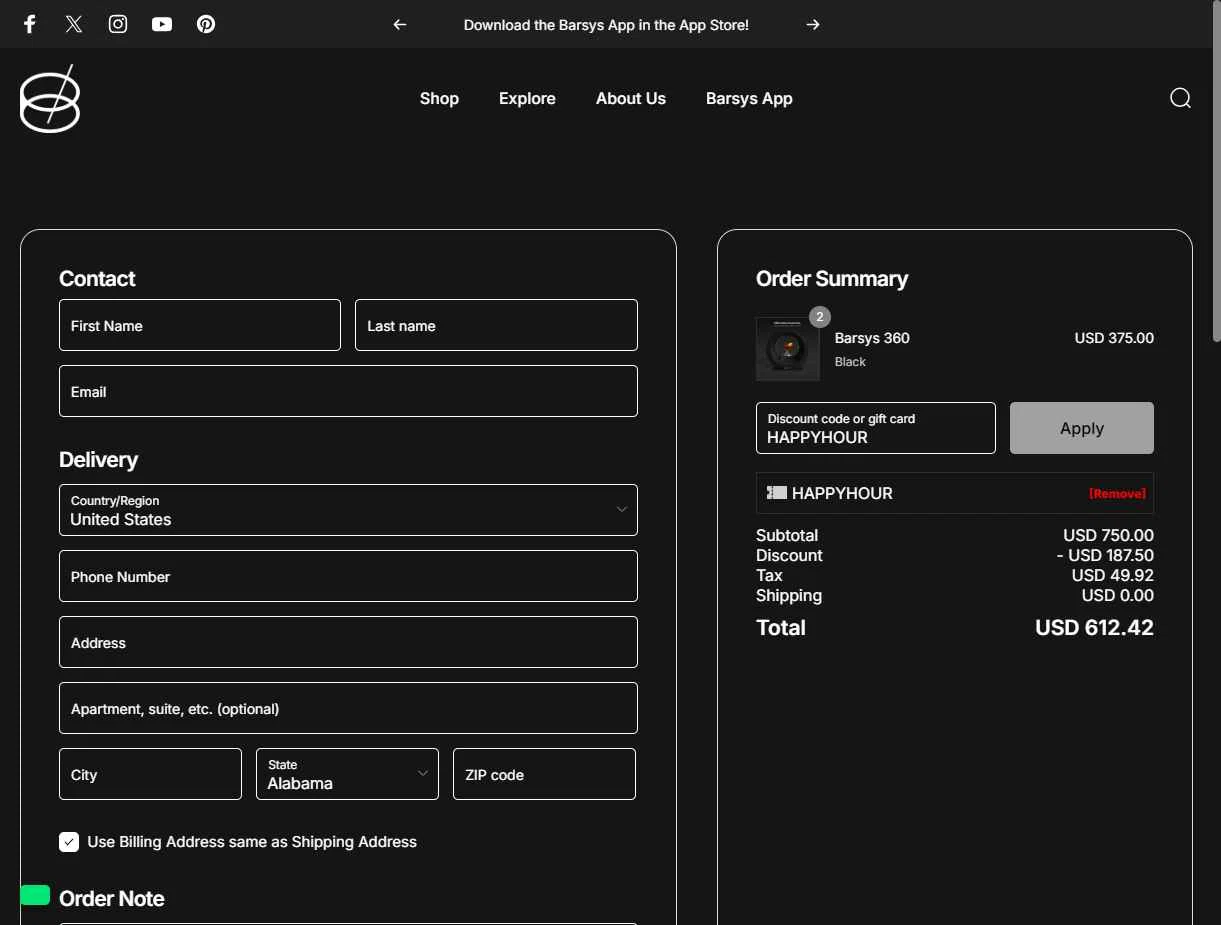Click the USD 375.00 item price
The image size is (1221, 925).
pyautogui.click(x=1114, y=338)
